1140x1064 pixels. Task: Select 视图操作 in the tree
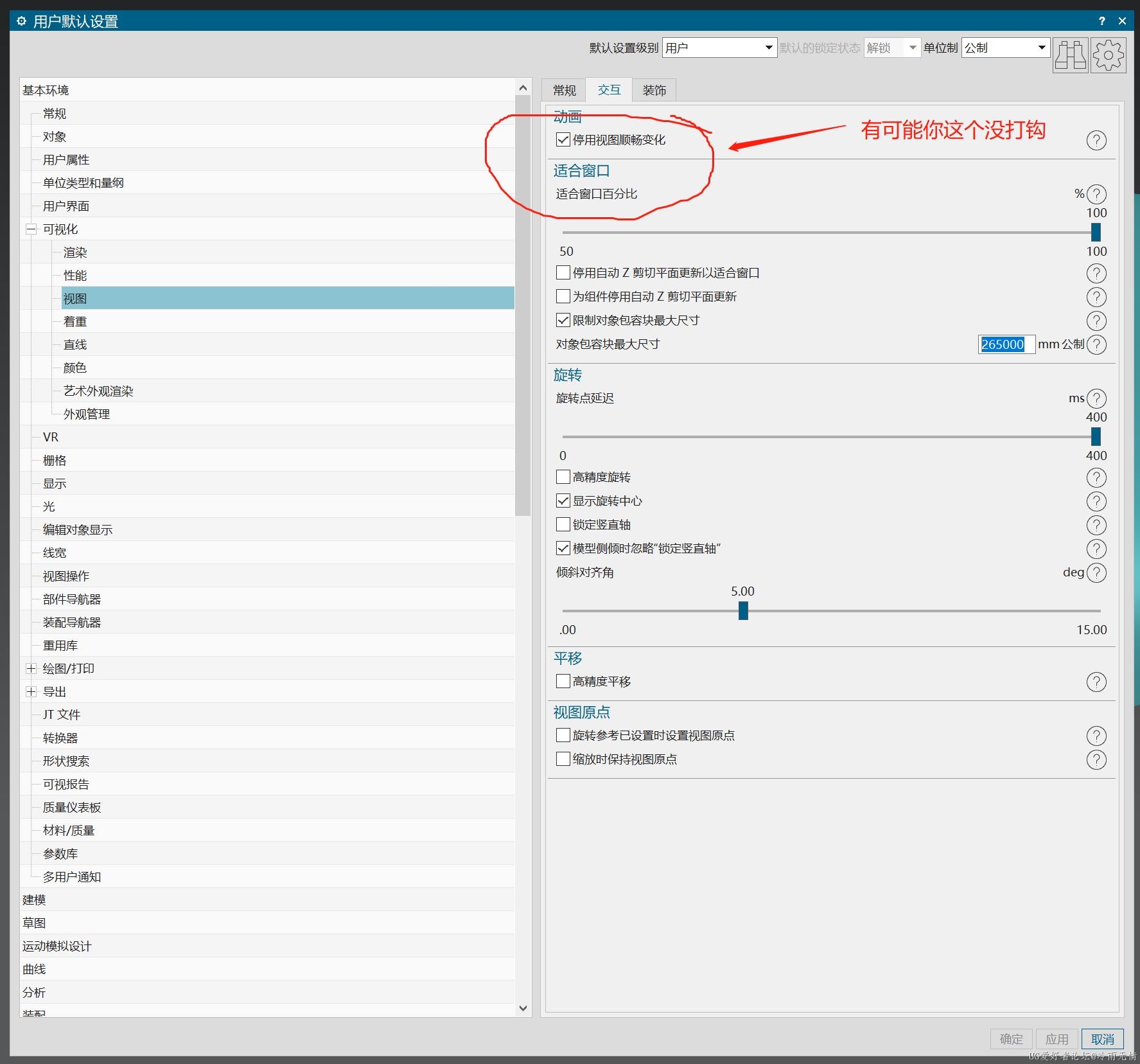(66, 576)
